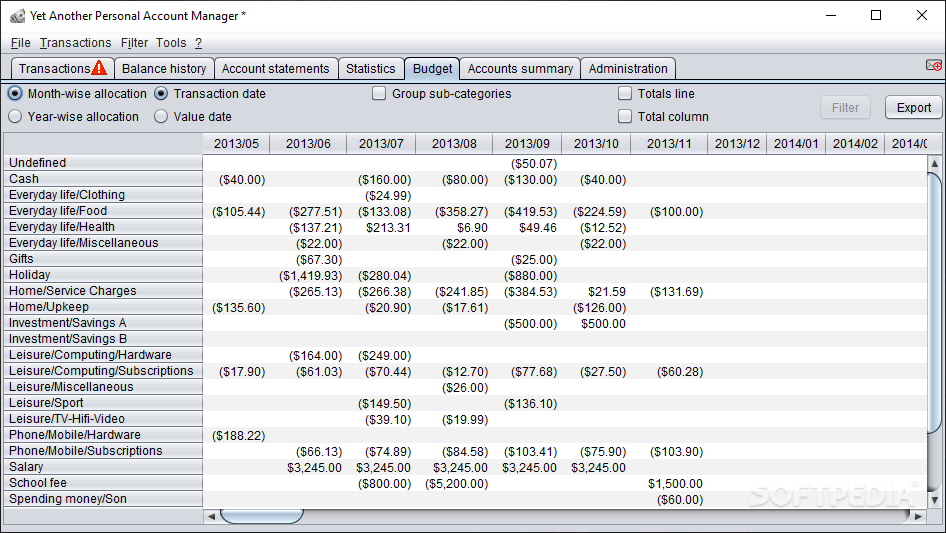The height and width of the screenshot is (533, 946).
Task: Go to the Accounts summary tab
Action: click(x=520, y=68)
